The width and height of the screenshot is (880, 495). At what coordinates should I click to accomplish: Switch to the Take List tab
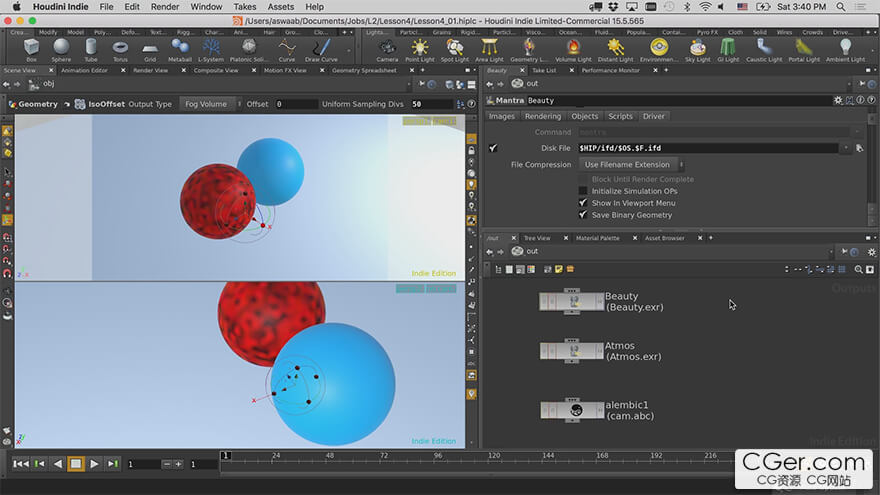point(544,70)
